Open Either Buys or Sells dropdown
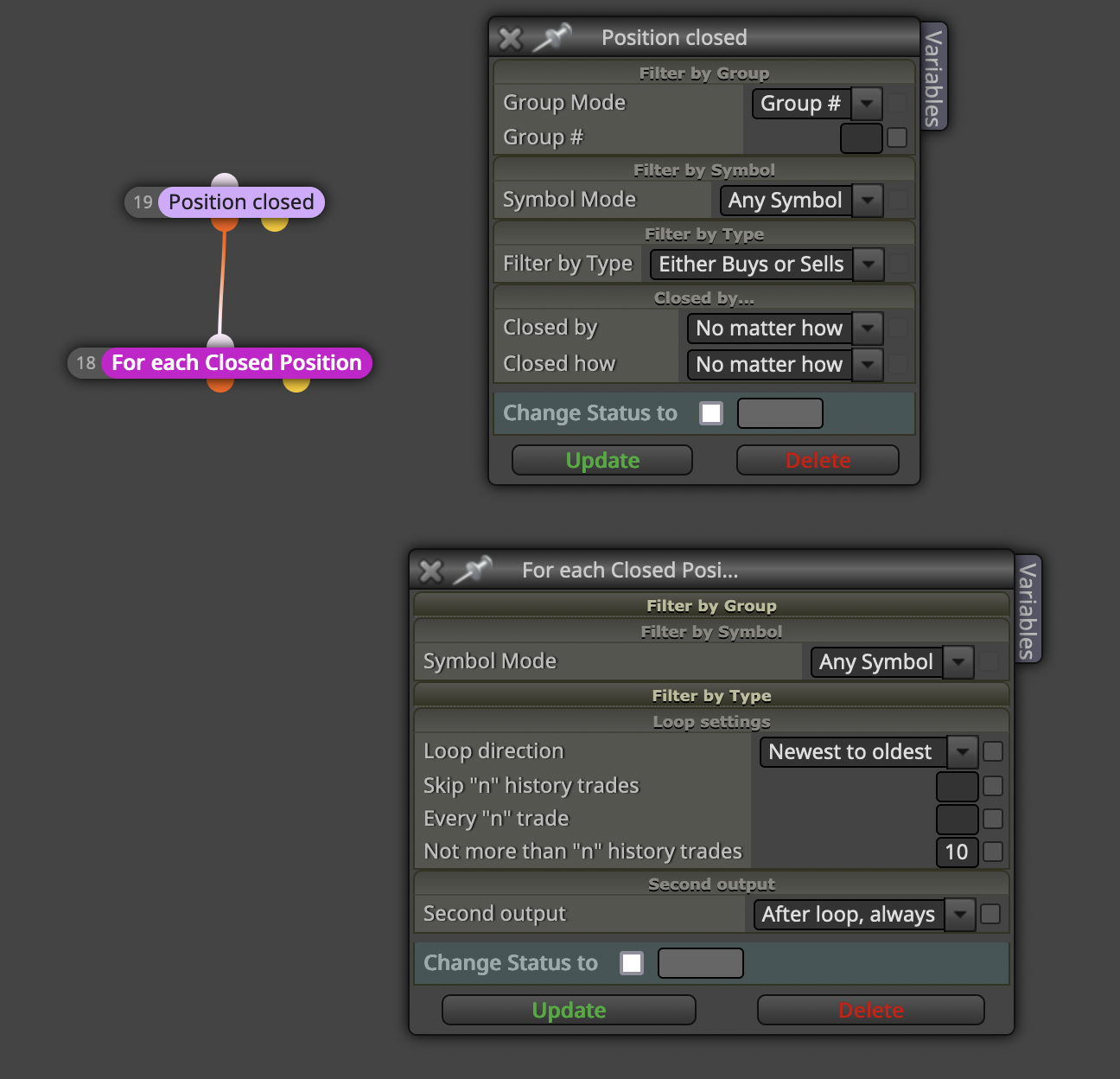 767,265
